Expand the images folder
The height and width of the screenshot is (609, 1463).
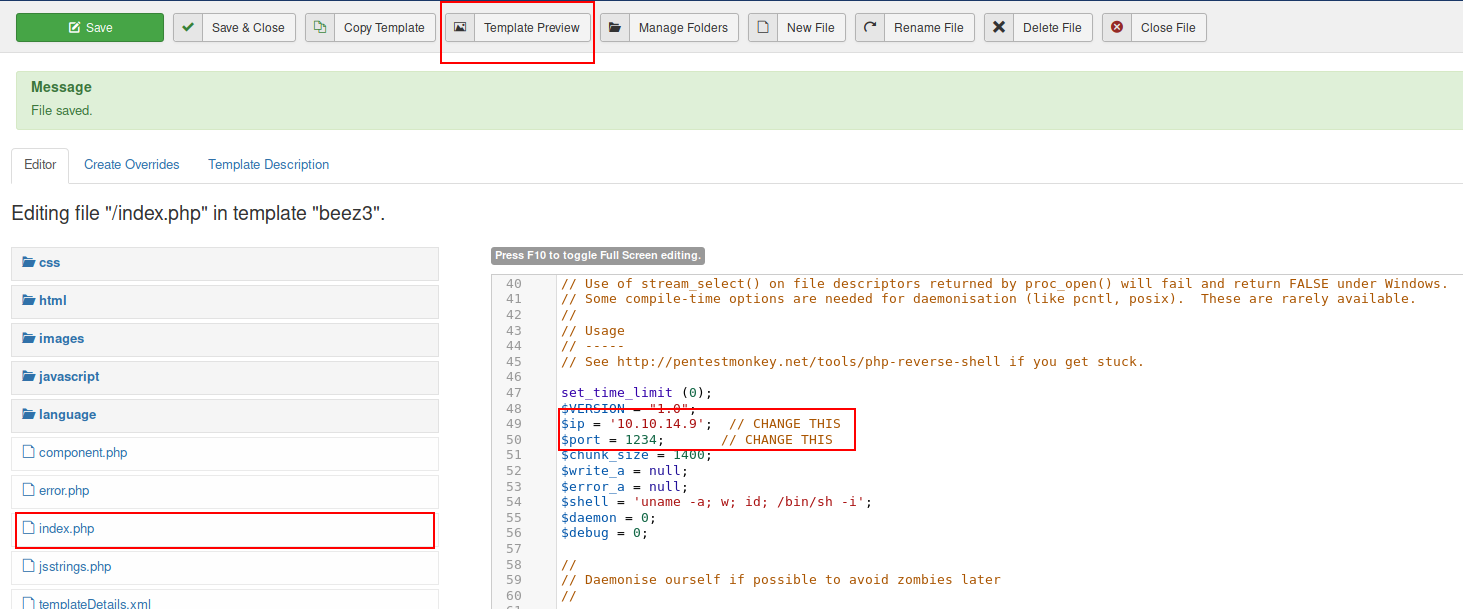(227, 339)
